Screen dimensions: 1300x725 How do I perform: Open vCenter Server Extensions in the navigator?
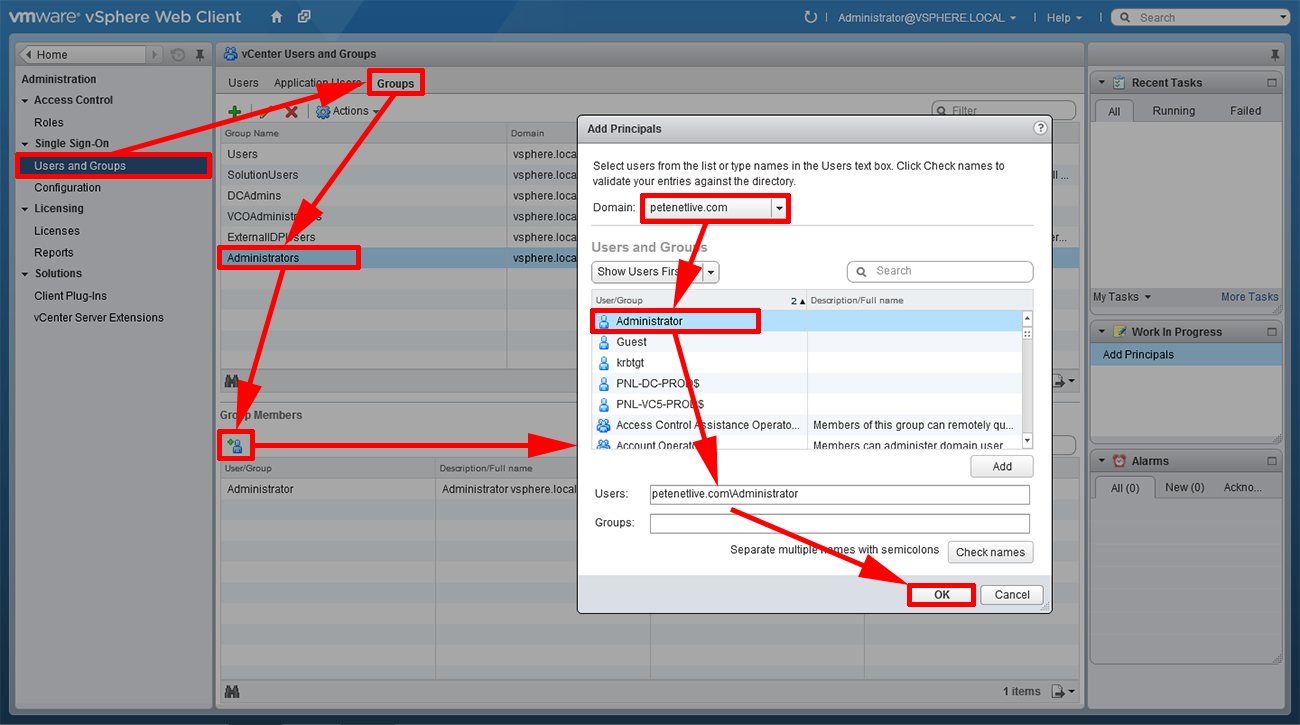coord(99,318)
